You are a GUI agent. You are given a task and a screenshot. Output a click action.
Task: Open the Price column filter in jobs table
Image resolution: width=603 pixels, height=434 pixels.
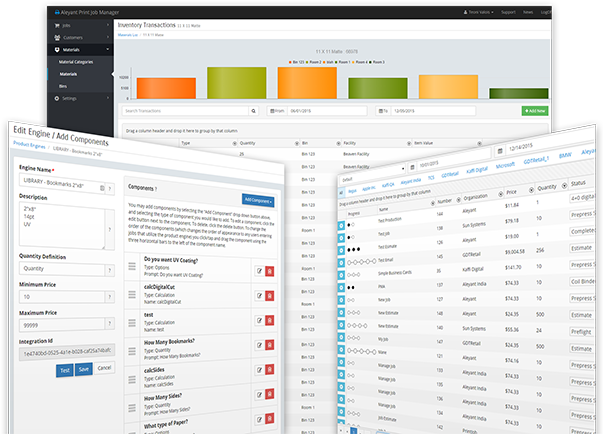531,190
